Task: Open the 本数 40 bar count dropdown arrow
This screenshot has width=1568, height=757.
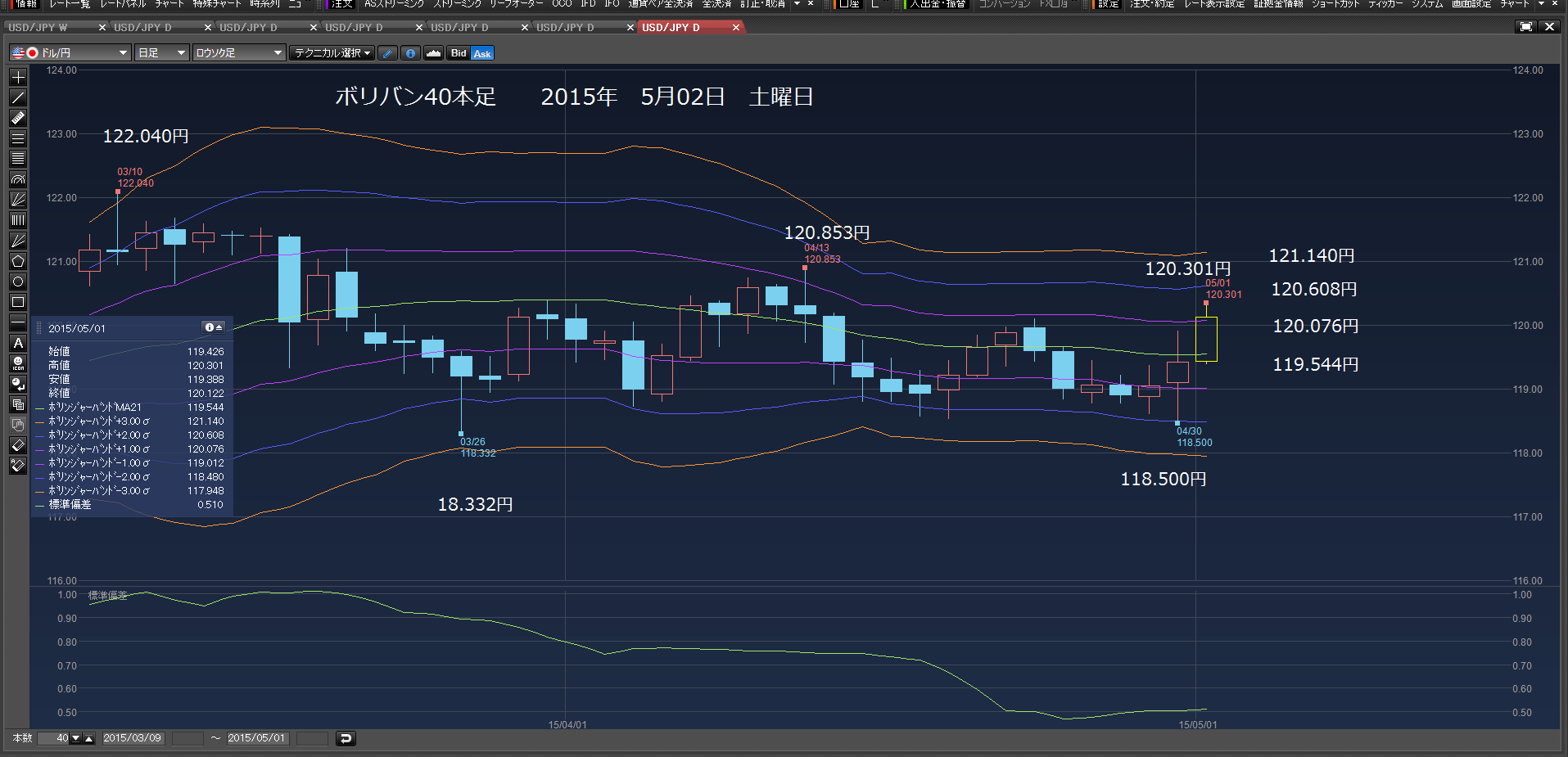Action: click(75, 738)
